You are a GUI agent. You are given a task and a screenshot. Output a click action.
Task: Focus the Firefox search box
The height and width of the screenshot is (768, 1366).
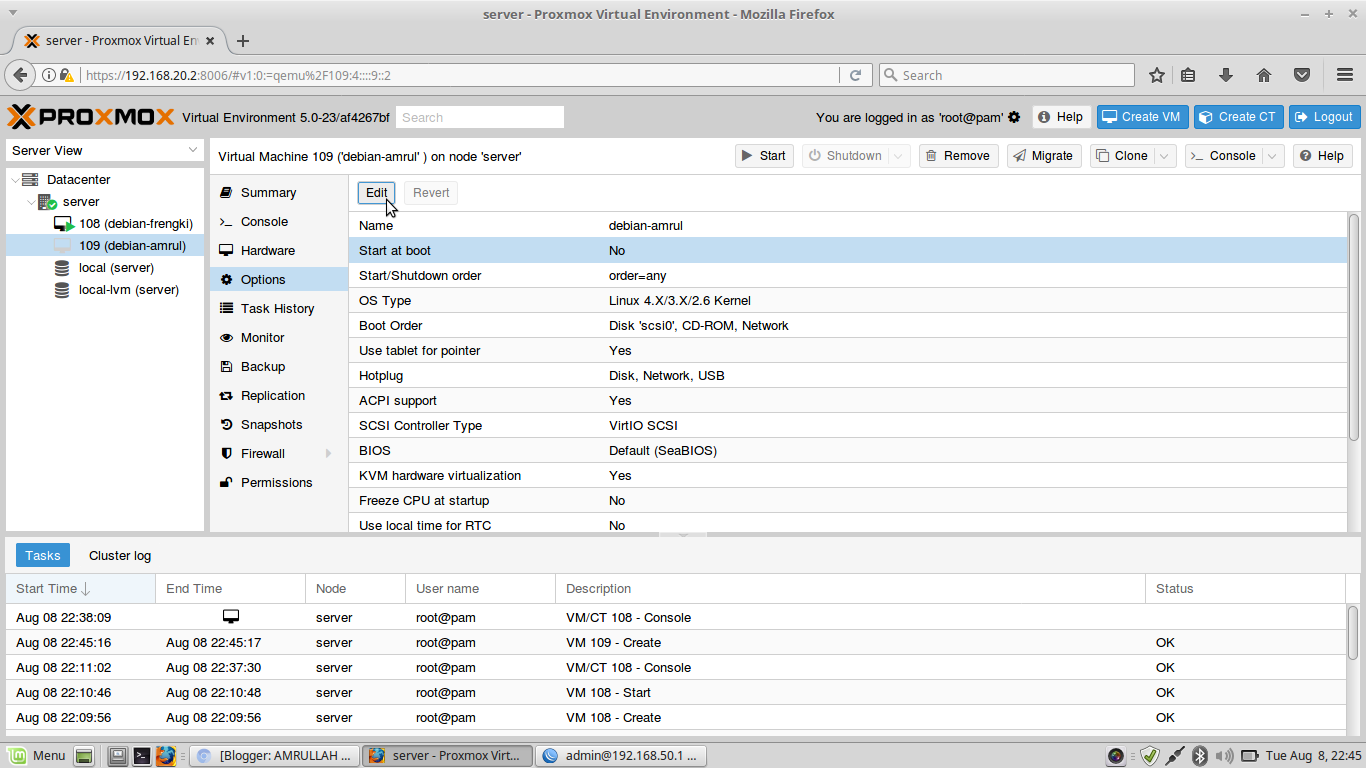[1006, 75]
